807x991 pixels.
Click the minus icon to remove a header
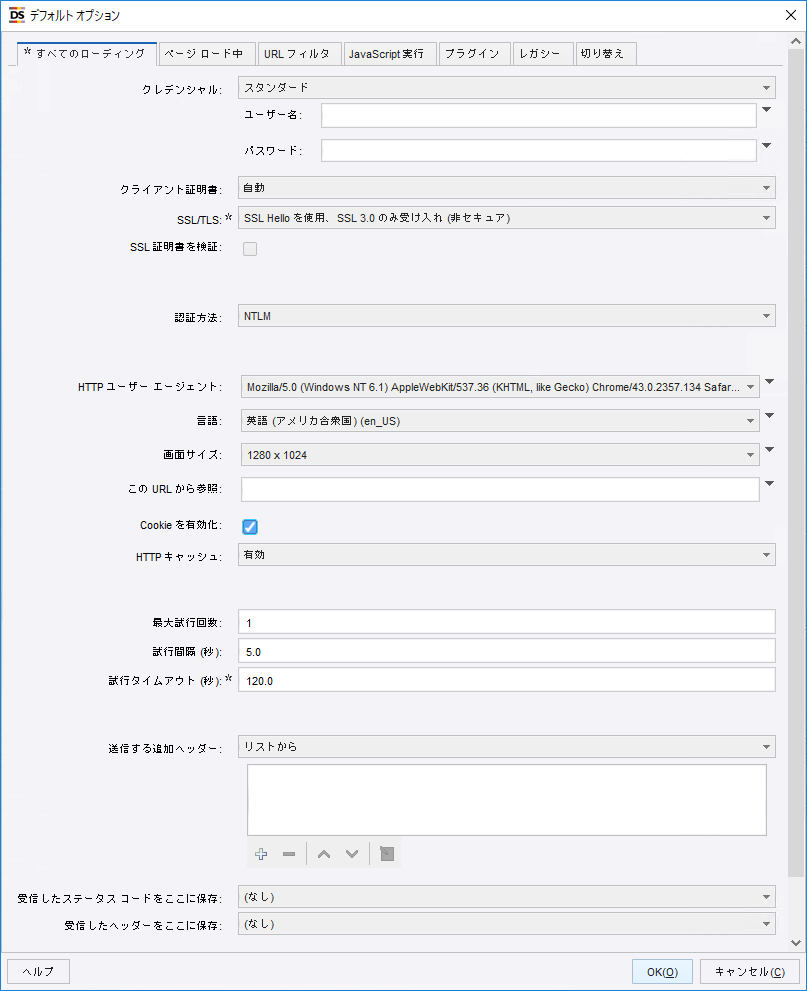(288, 854)
